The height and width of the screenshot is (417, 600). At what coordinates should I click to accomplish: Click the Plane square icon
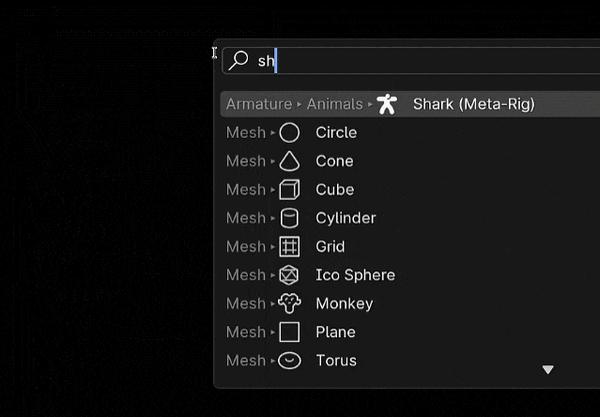point(289,332)
